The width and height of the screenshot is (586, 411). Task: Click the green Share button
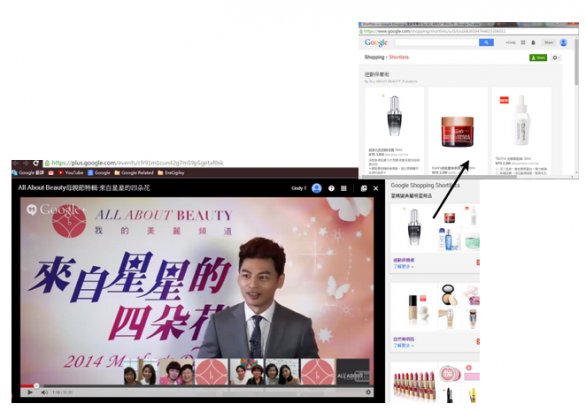click(x=538, y=58)
